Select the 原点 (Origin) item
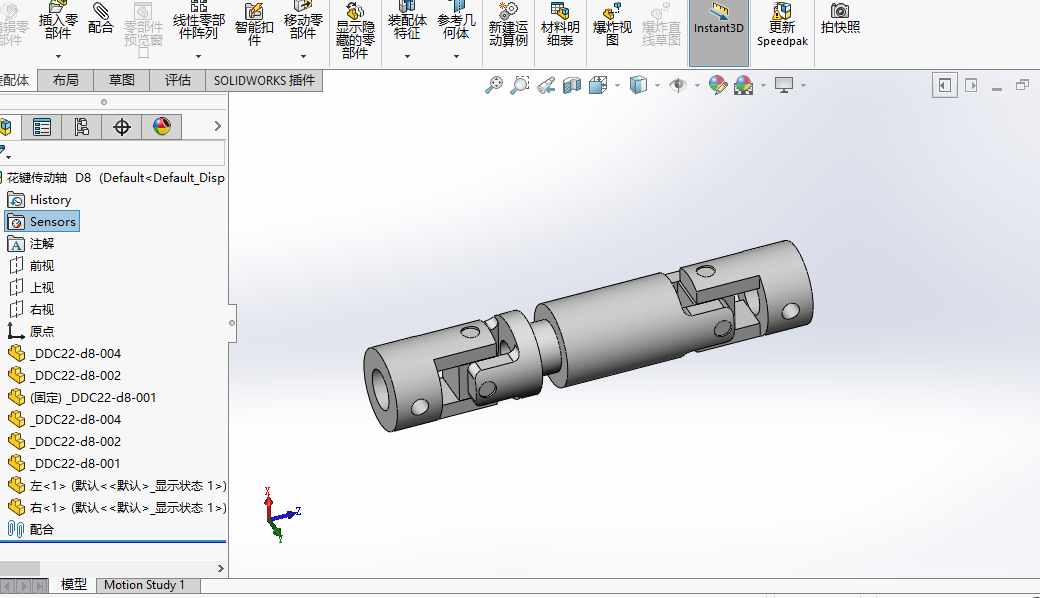The height and width of the screenshot is (598, 1040). click(31, 331)
